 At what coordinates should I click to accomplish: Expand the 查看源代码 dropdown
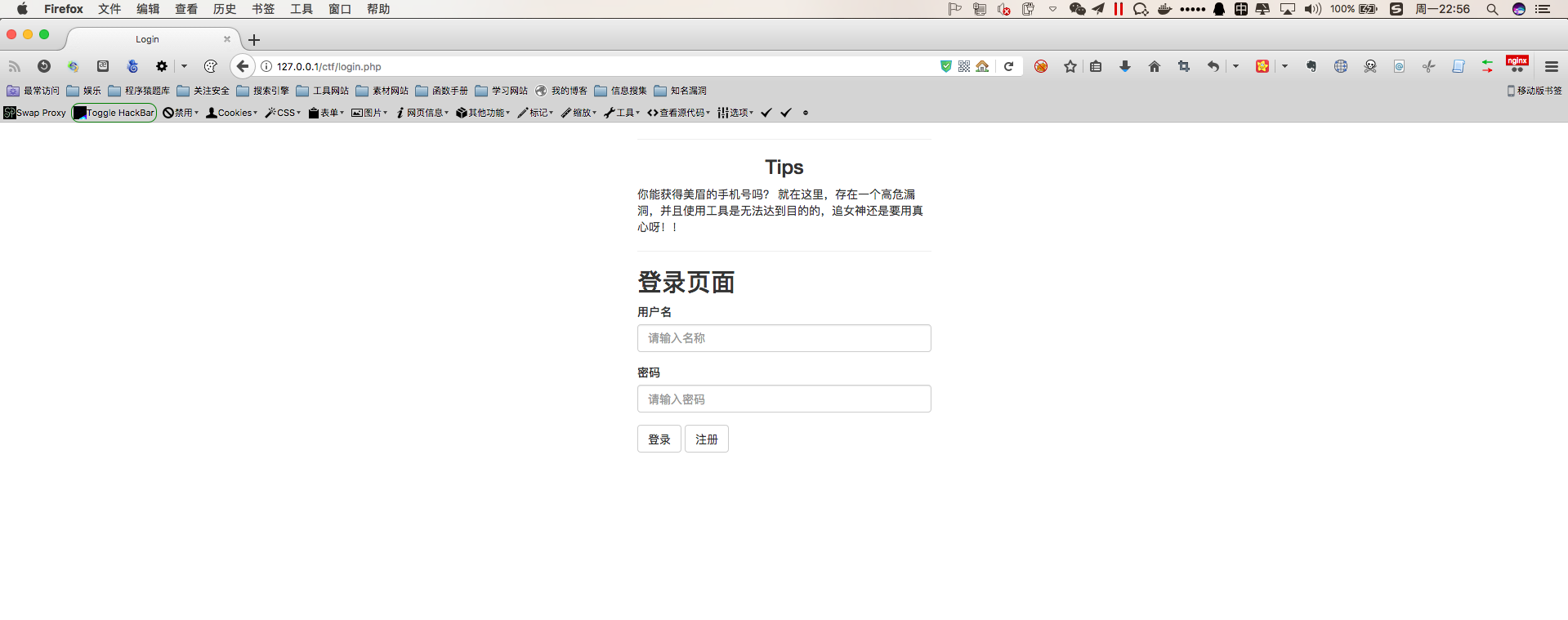679,113
